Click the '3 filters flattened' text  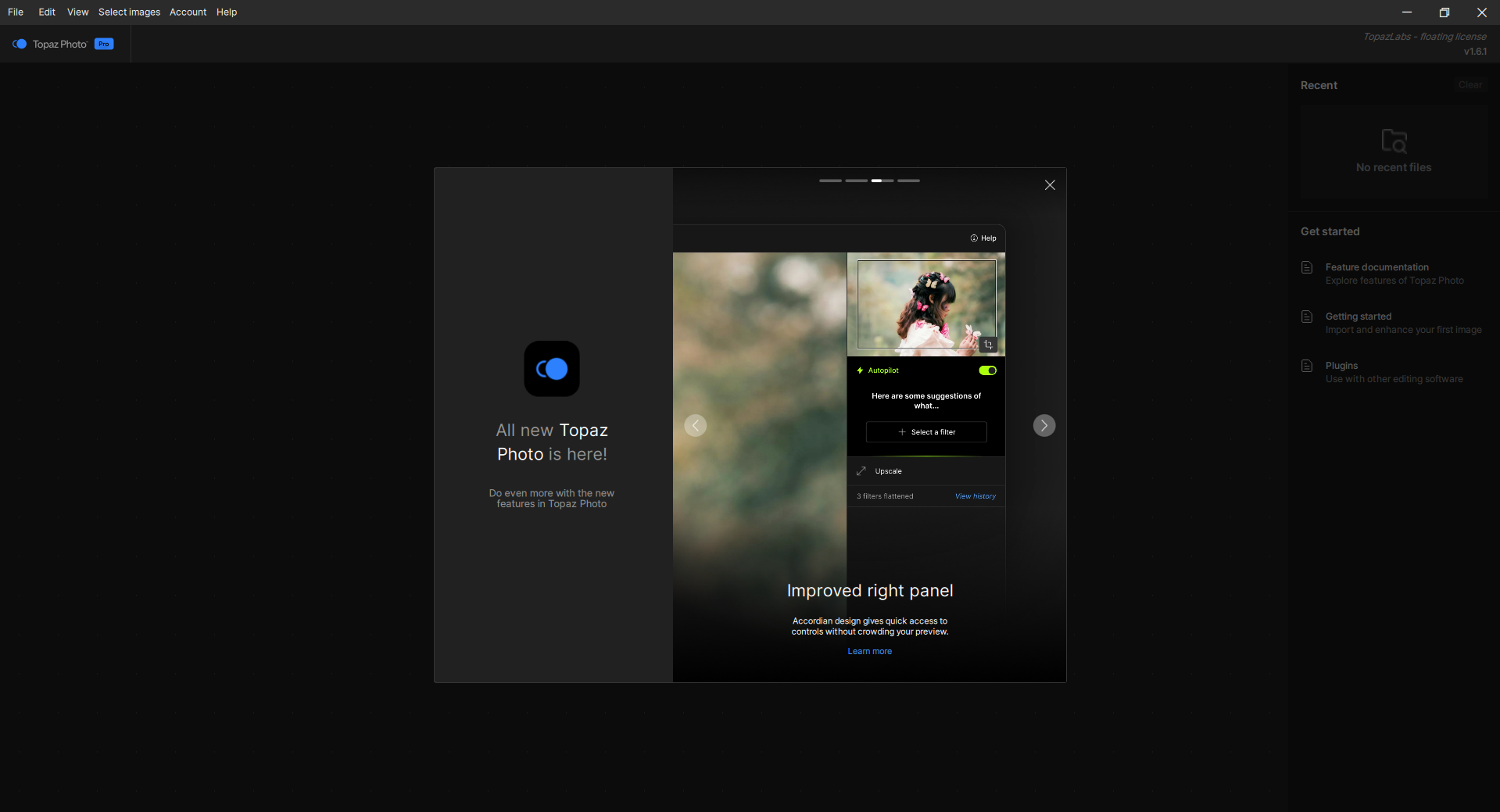click(x=885, y=496)
